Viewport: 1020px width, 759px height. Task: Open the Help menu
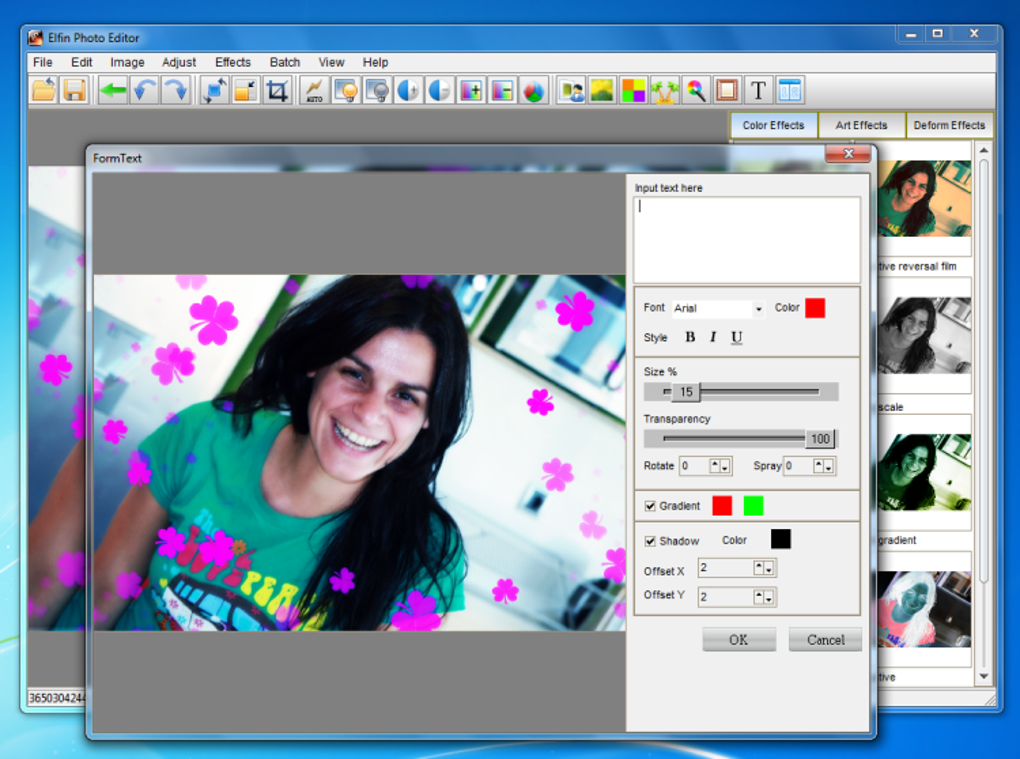click(x=375, y=62)
